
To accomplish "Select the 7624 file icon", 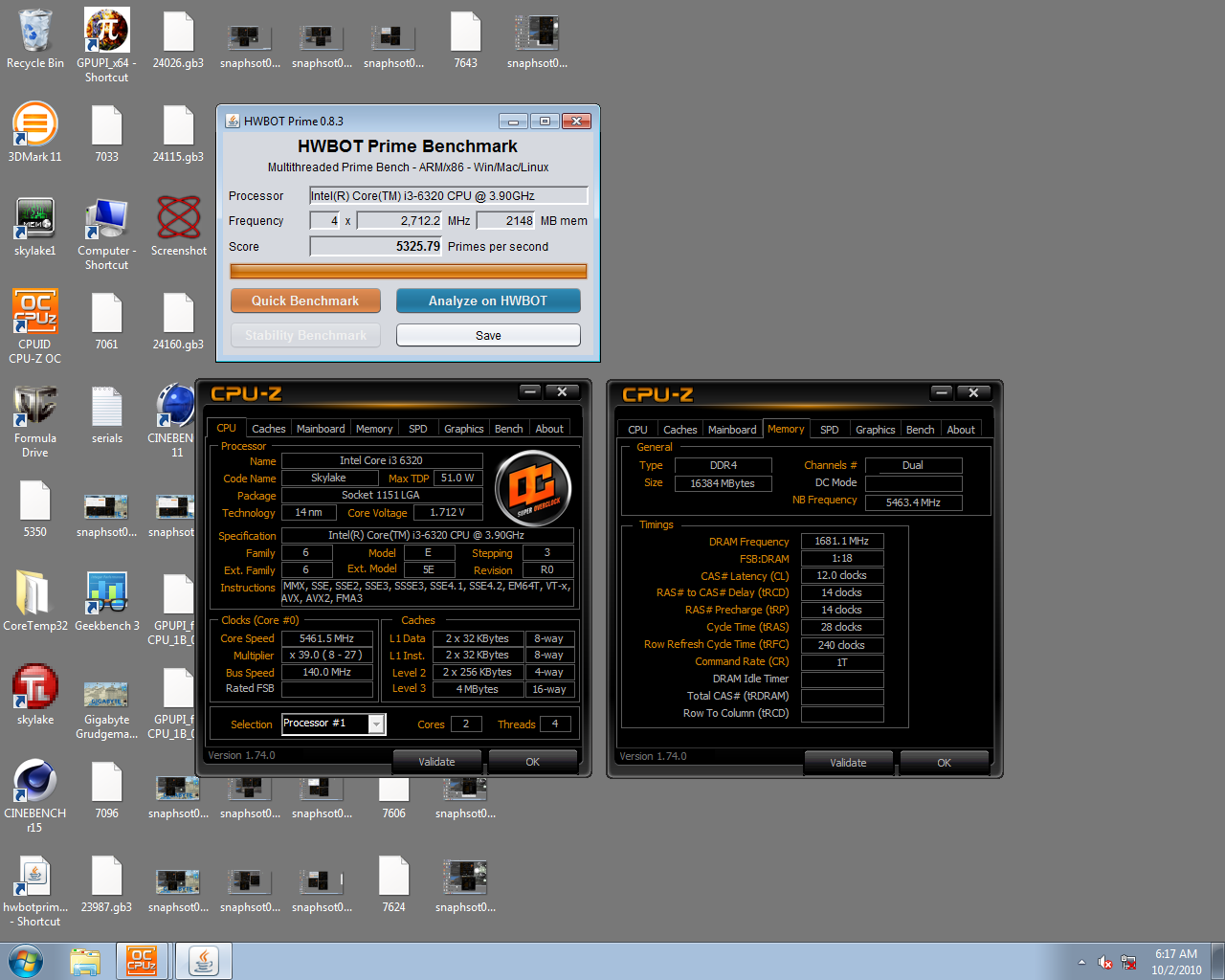I will coord(393,883).
